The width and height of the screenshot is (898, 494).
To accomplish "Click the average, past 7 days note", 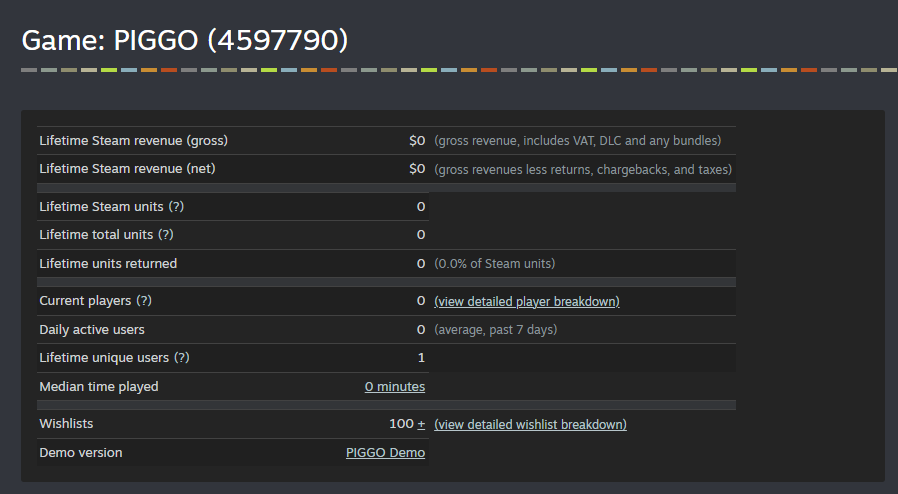I will click(x=495, y=330).
